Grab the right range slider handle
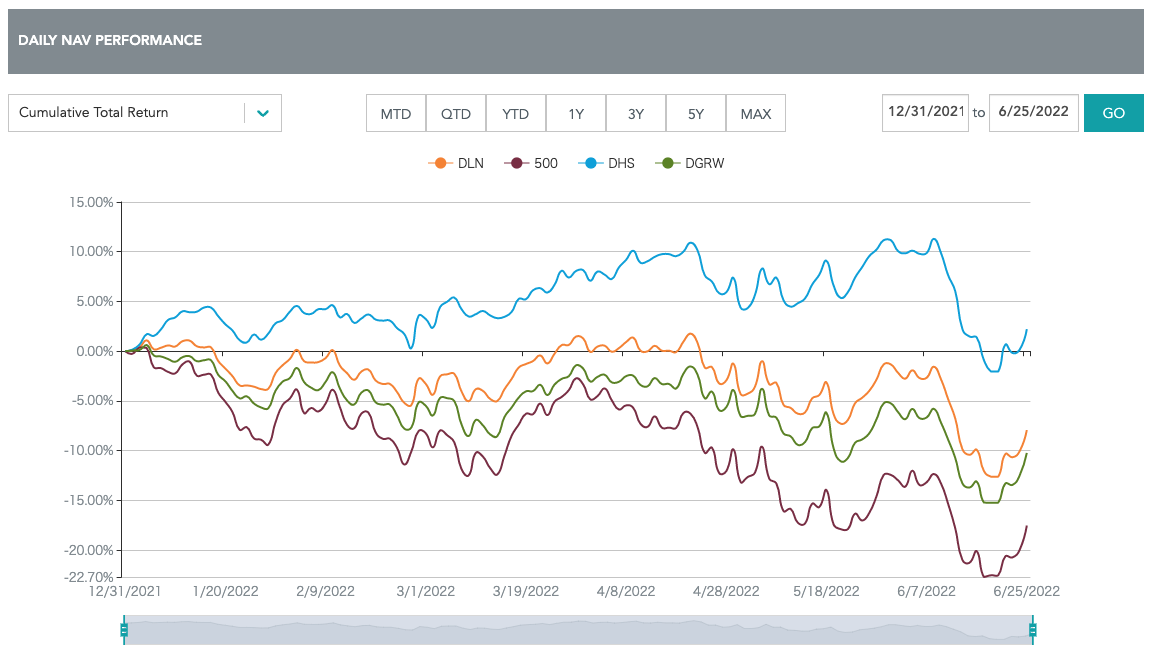This screenshot has width=1159, height=672. (x=1033, y=630)
